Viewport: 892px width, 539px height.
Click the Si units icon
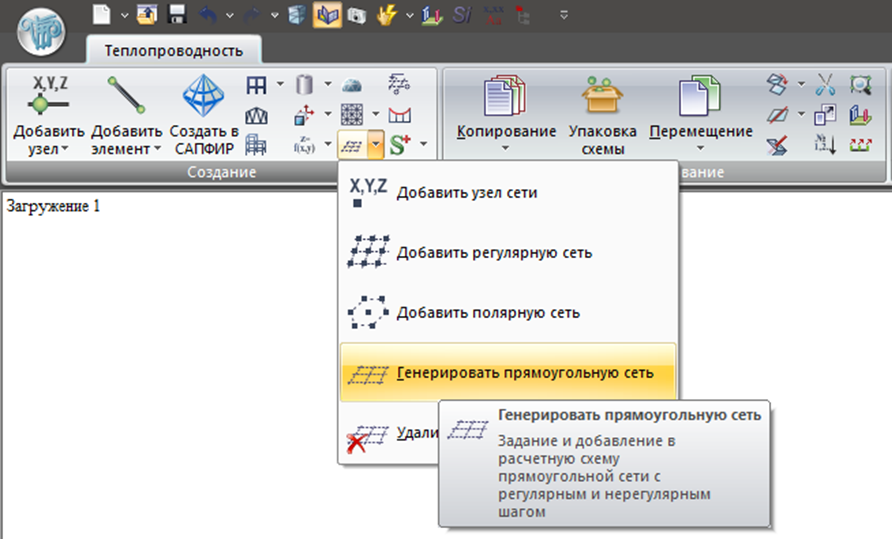click(x=461, y=15)
